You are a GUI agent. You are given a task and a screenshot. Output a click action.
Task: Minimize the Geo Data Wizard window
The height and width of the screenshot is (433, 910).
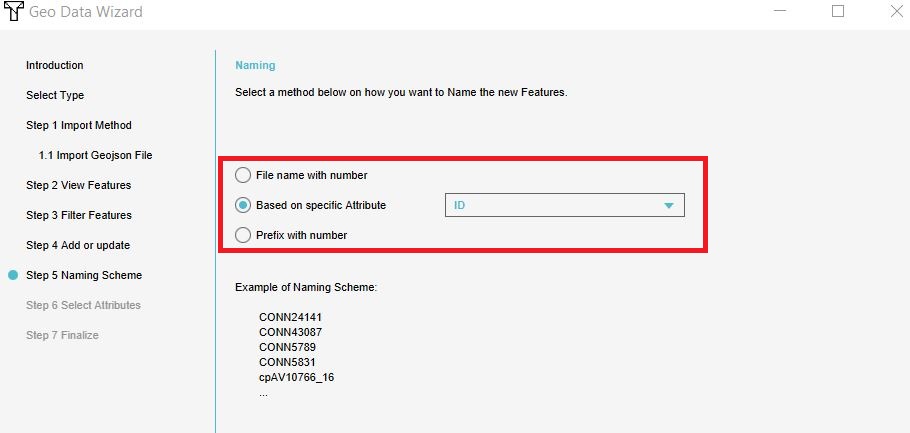pos(780,12)
